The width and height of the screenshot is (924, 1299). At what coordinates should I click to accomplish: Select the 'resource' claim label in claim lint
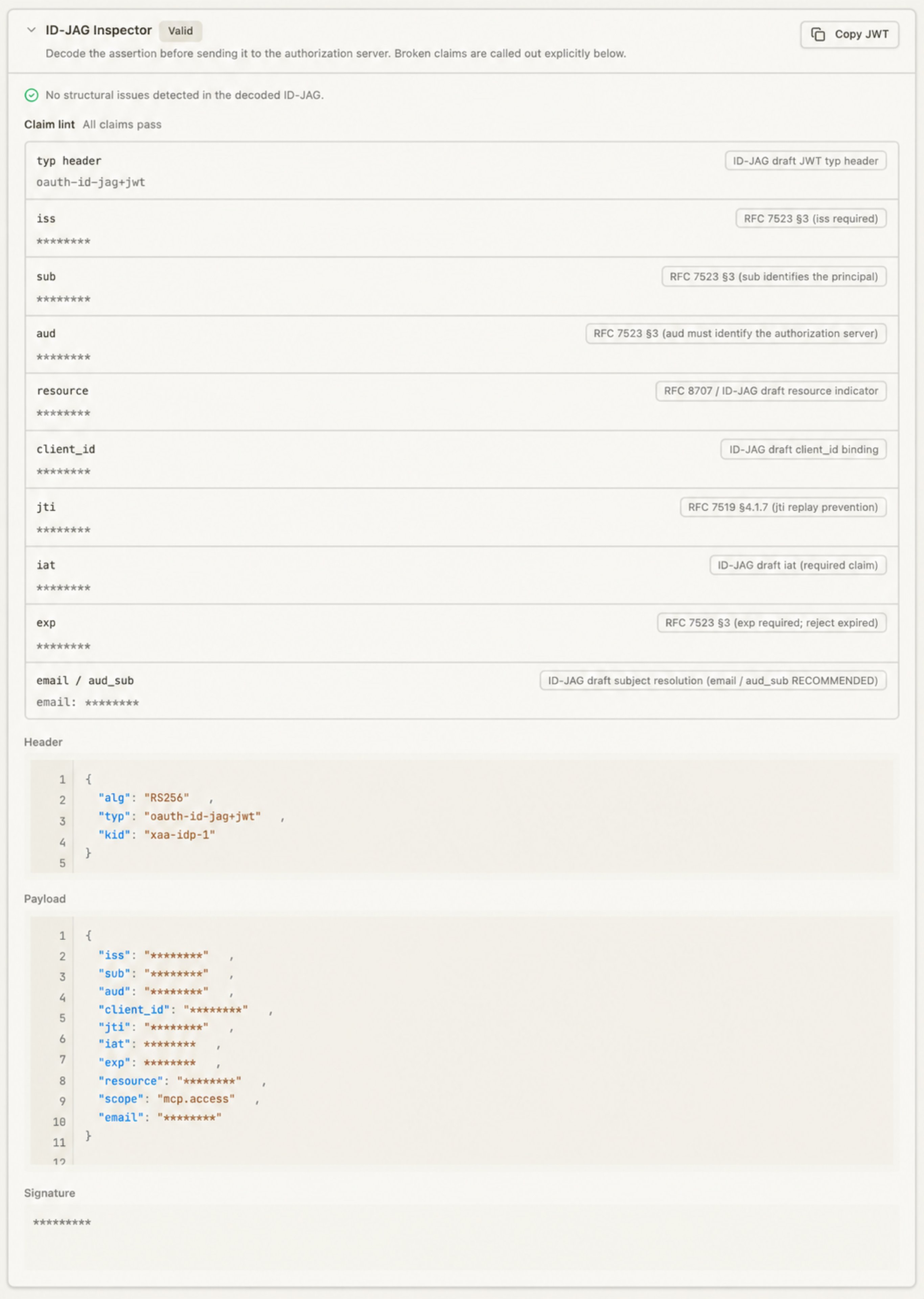coord(63,391)
